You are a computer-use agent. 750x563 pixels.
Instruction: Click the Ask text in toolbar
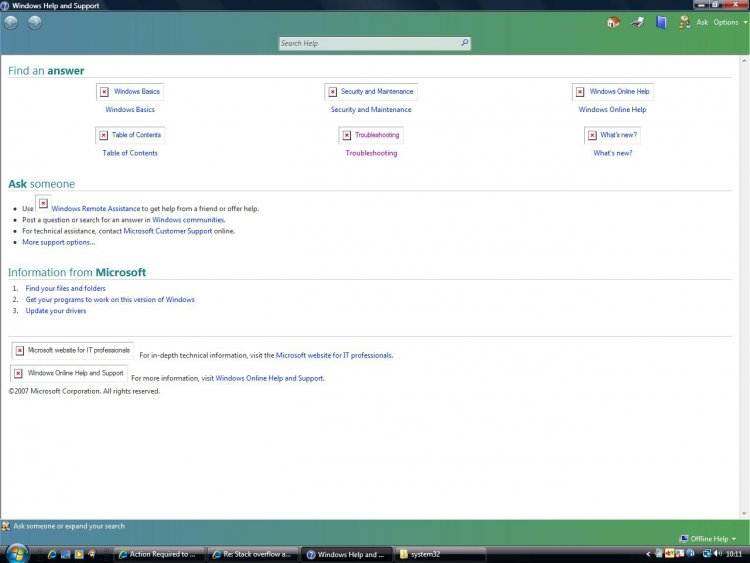click(702, 22)
